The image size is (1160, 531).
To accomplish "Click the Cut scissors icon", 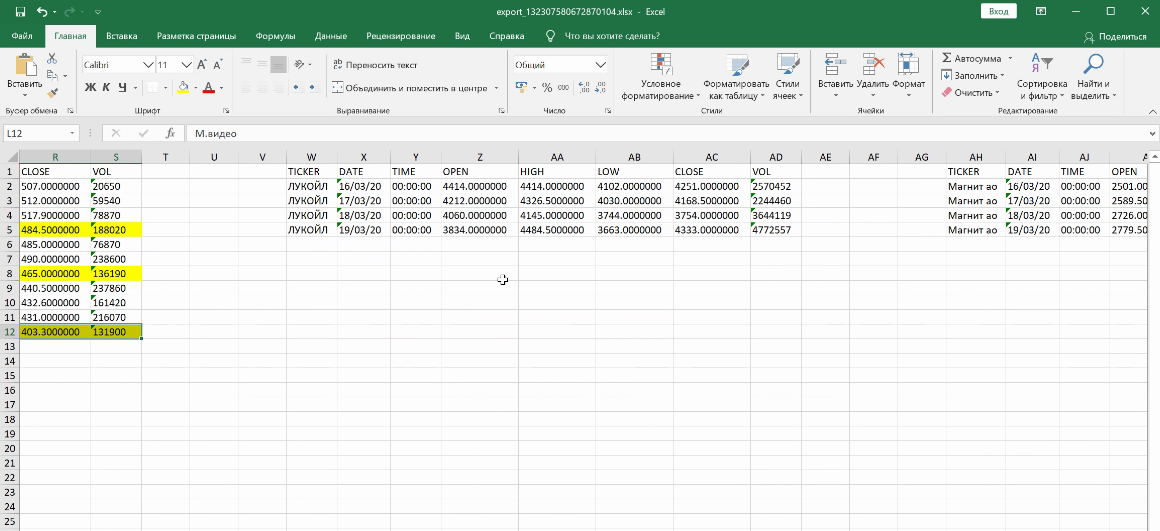I will point(53,60).
